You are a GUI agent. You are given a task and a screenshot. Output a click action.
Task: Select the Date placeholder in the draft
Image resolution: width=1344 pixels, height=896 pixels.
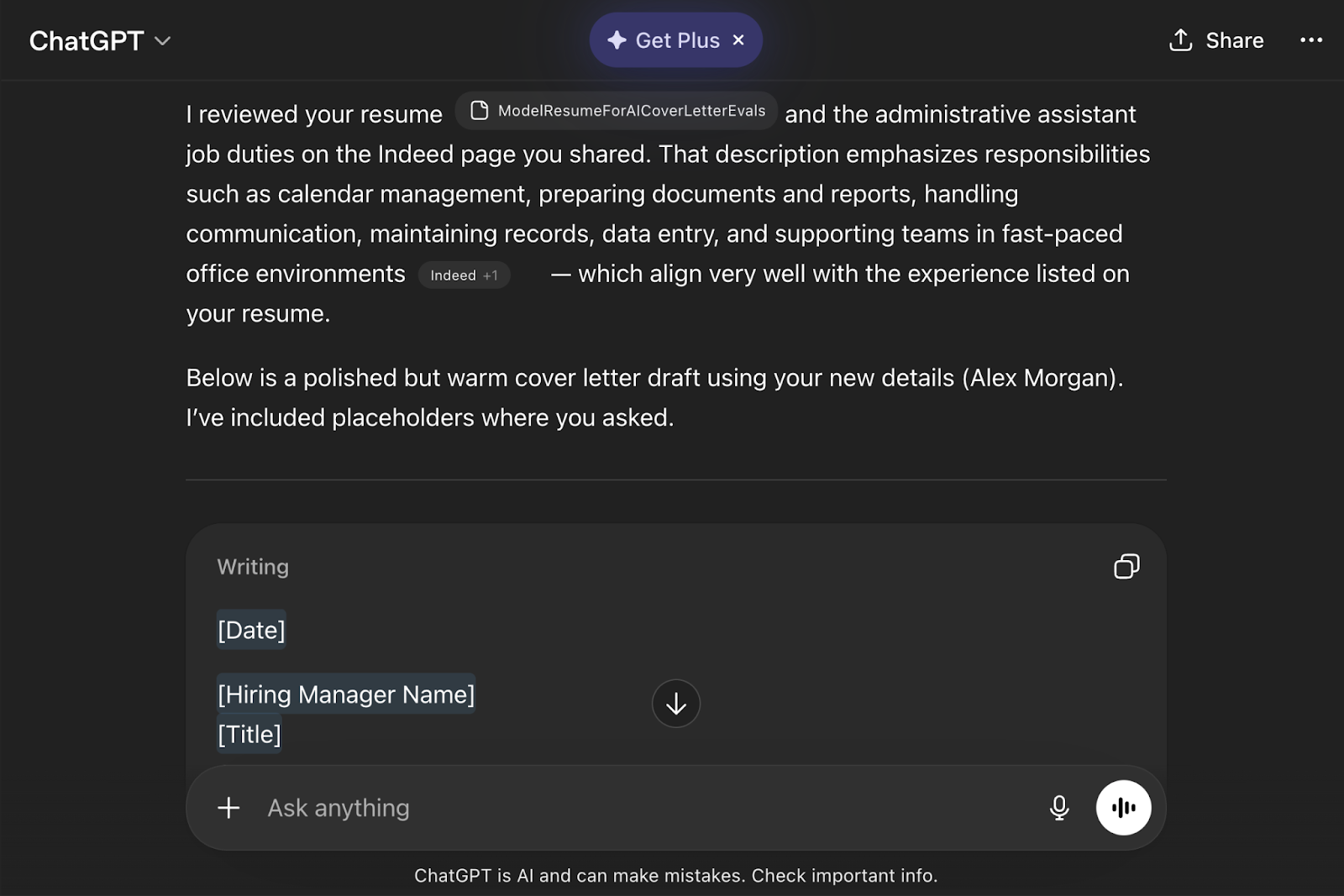click(251, 629)
